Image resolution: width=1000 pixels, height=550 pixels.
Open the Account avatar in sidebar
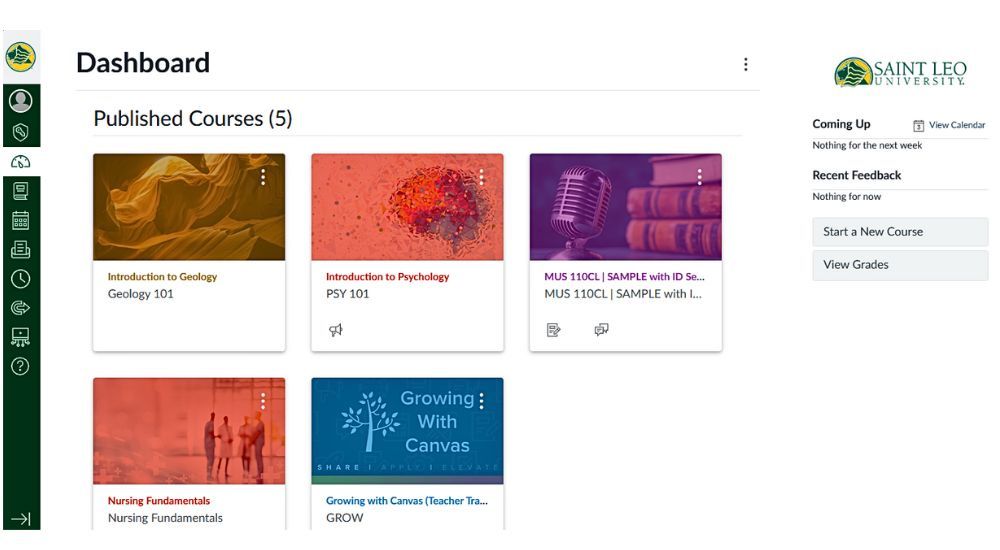(20, 102)
